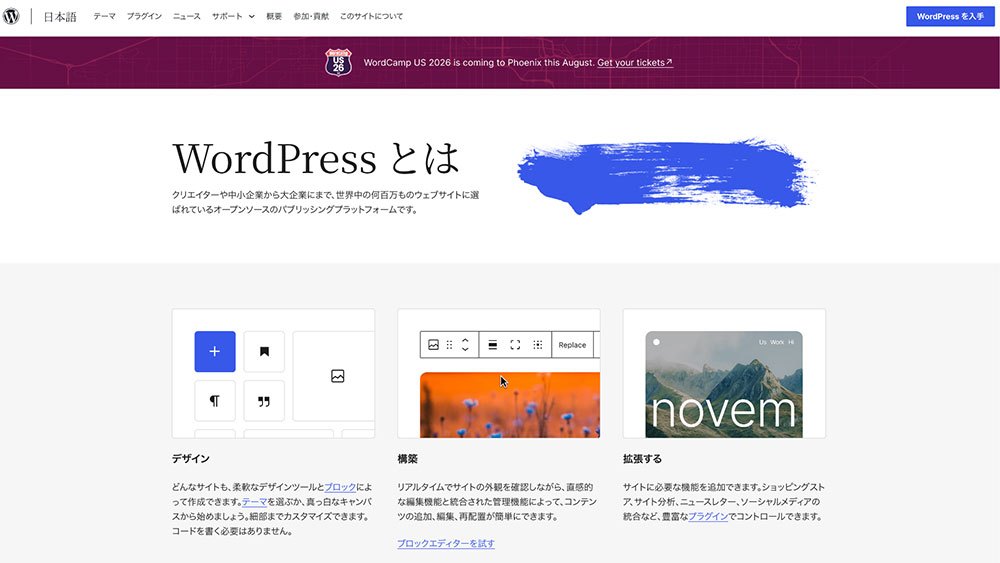The width and height of the screenshot is (1000, 563).
Task: Click the bookmark block icon
Action: tap(264, 351)
